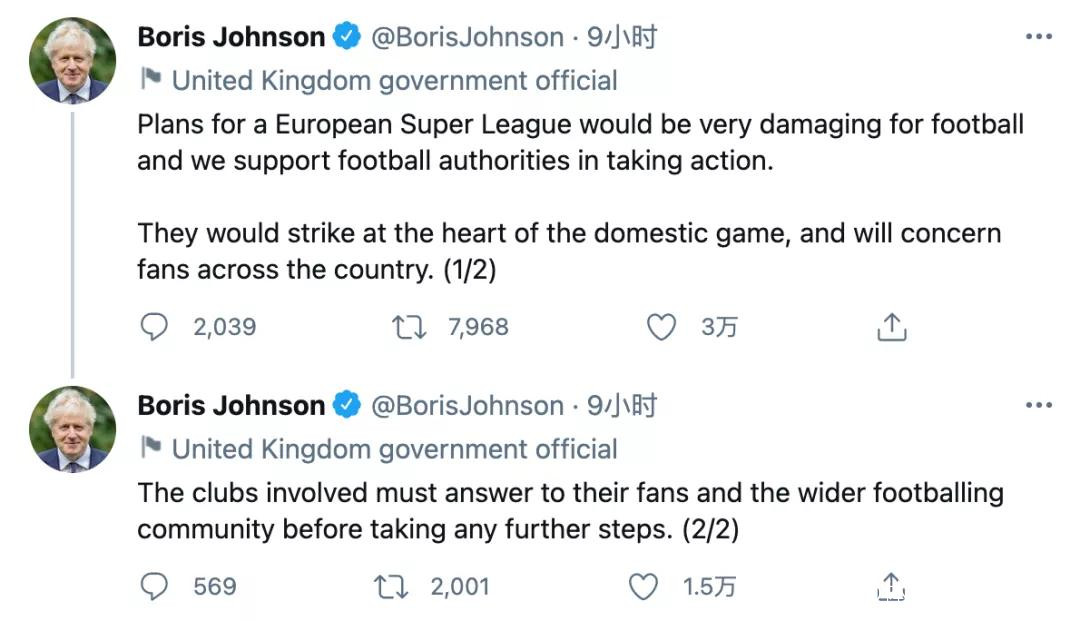Like the second tweet with 1.5万 likes
This screenshot has width=1080, height=621.
tap(643, 586)
